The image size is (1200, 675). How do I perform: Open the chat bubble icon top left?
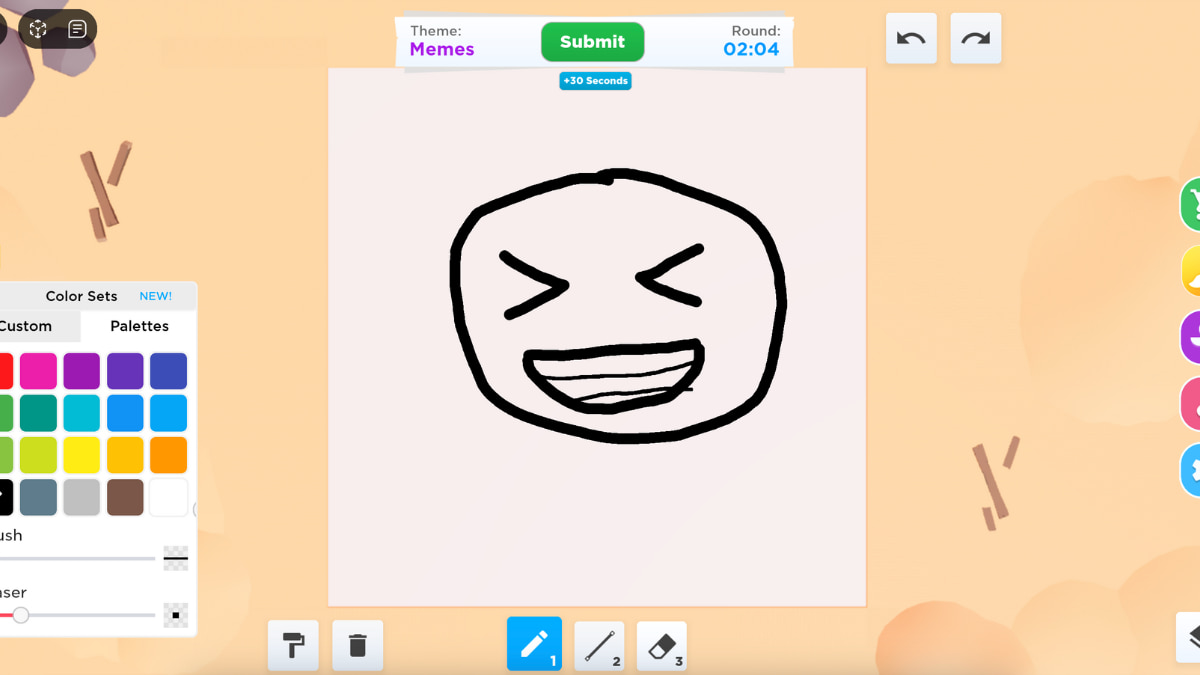(75, 29)
